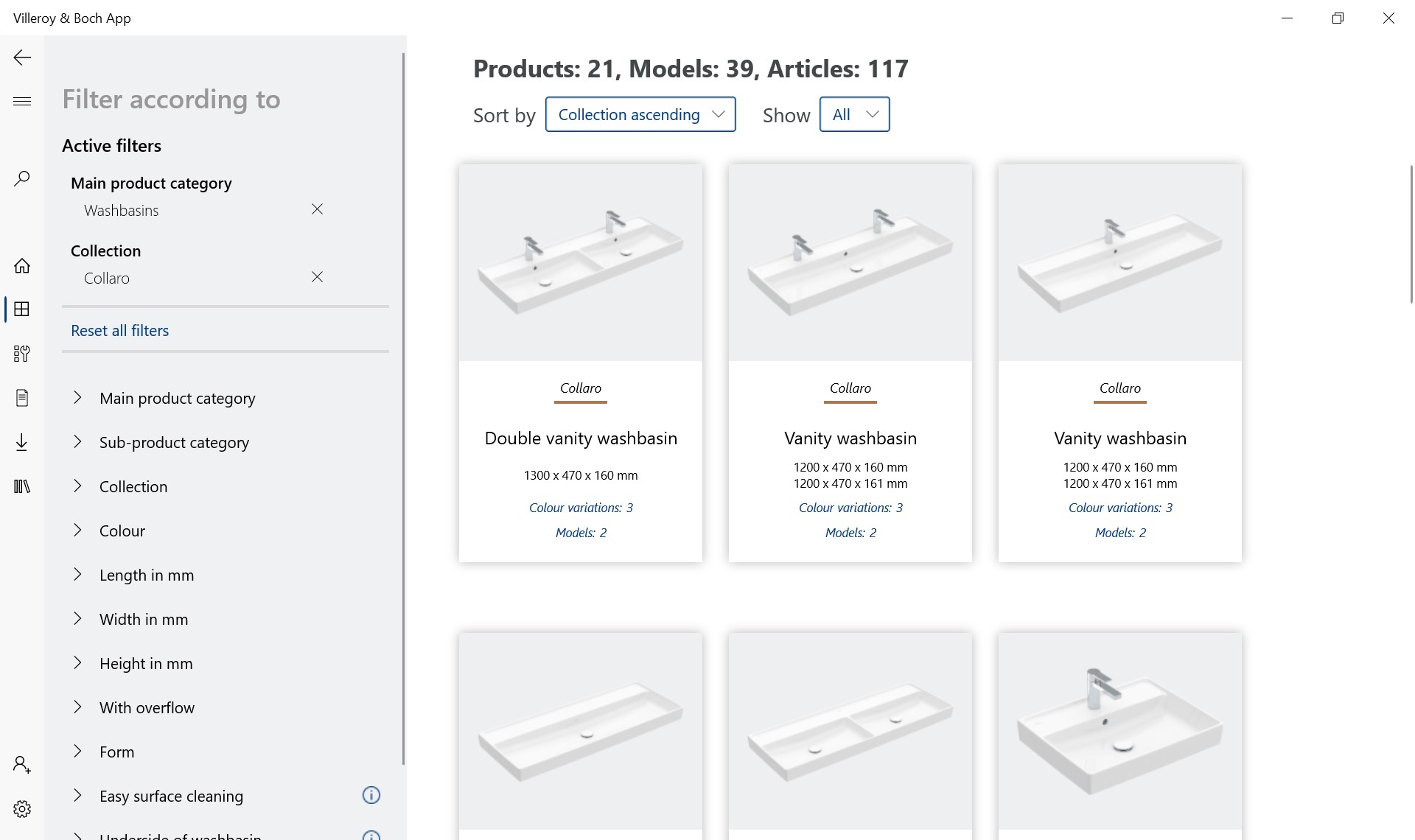Expand the With overflow filter

pos(147,707)
